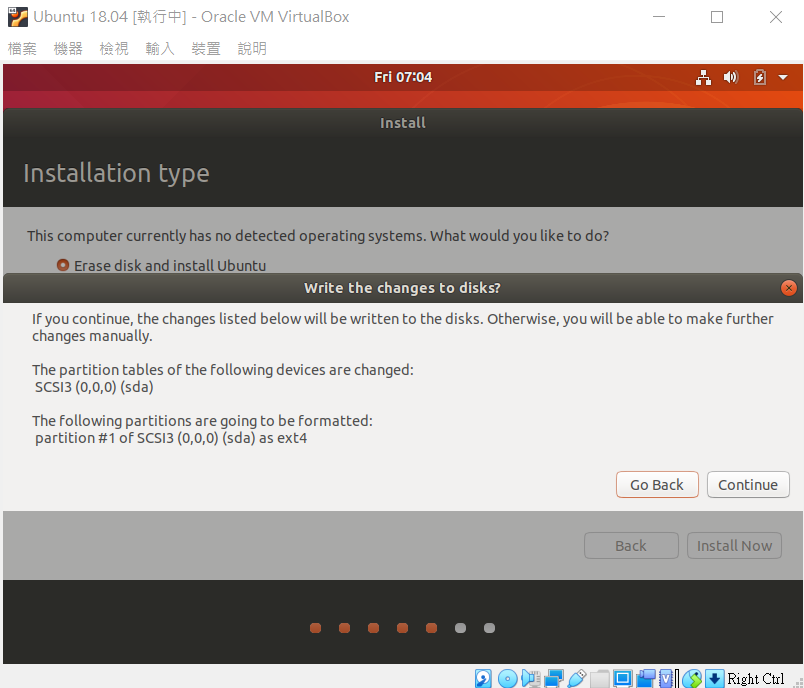Close the Write changes to disks dialog
The height and width of the screenshot is (688, 804).
pos(789,288)
